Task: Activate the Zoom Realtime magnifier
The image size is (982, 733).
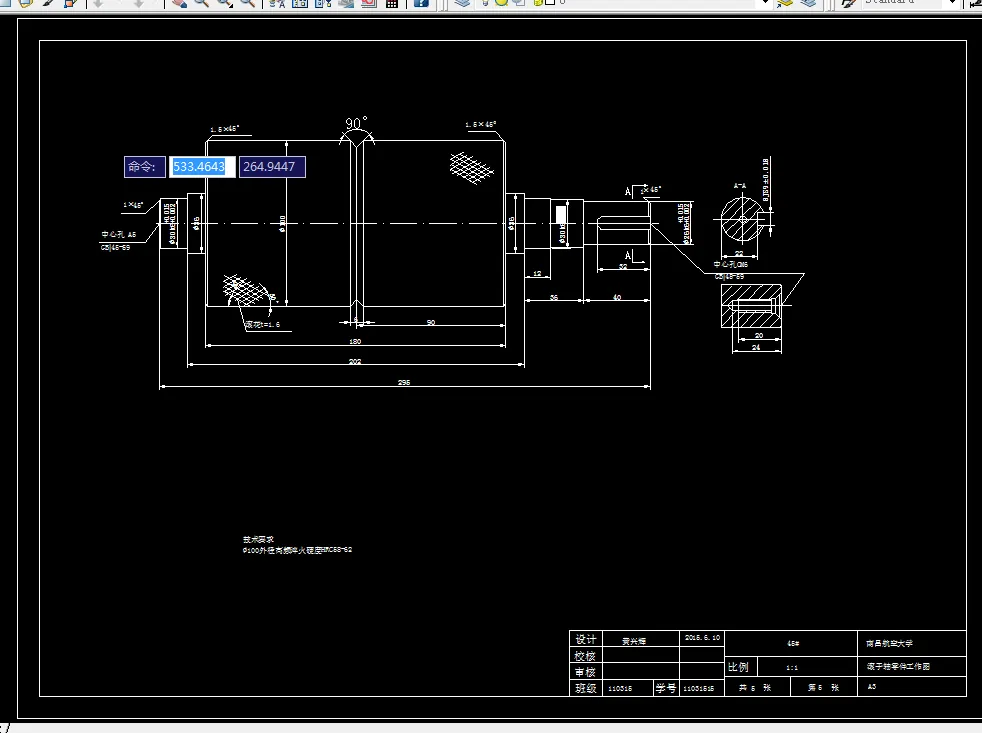Action: (x=201, y=3)
